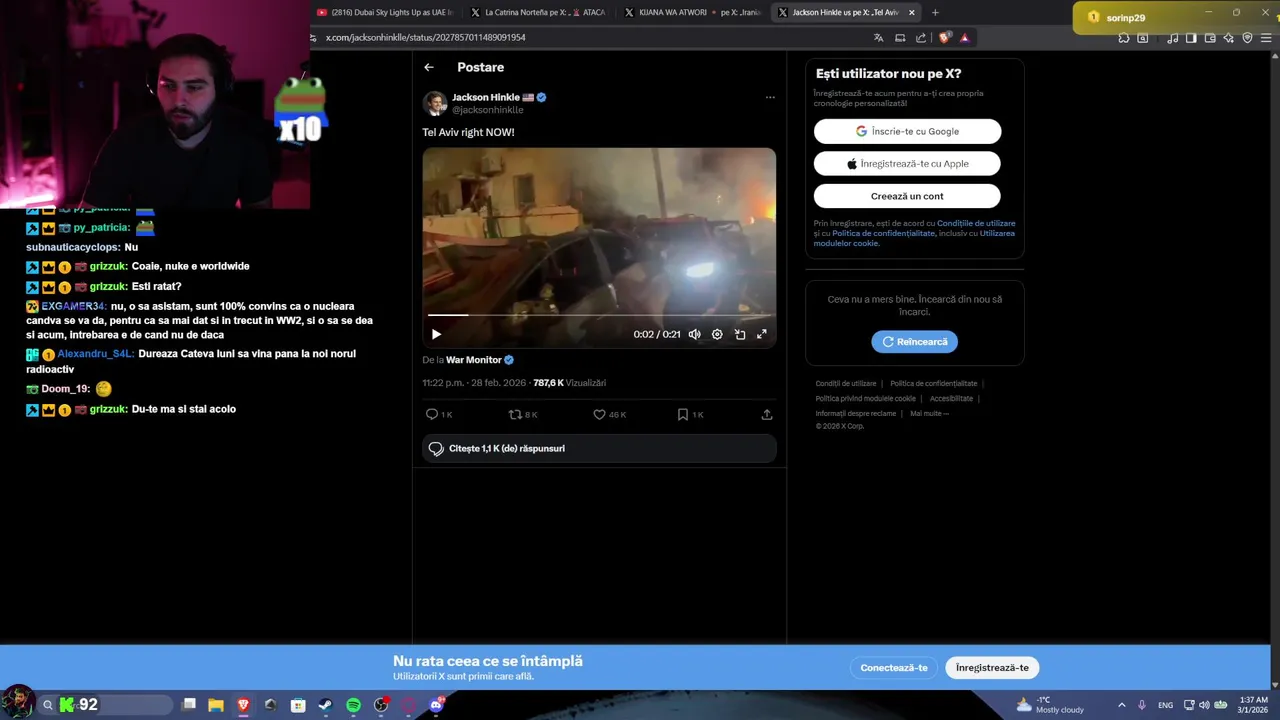
Task: Open the three-dot menu on Jackson Hinkle's post
Action: (770, 97)
